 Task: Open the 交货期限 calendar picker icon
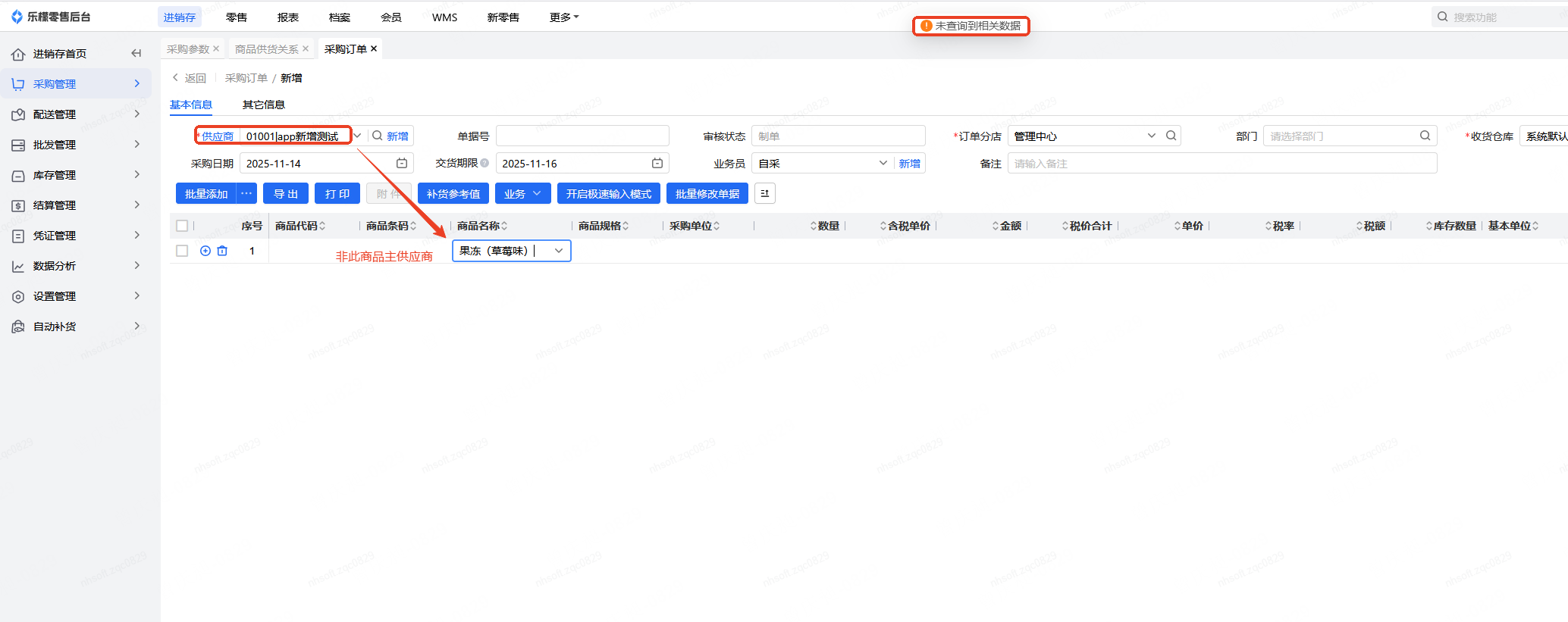657,163
